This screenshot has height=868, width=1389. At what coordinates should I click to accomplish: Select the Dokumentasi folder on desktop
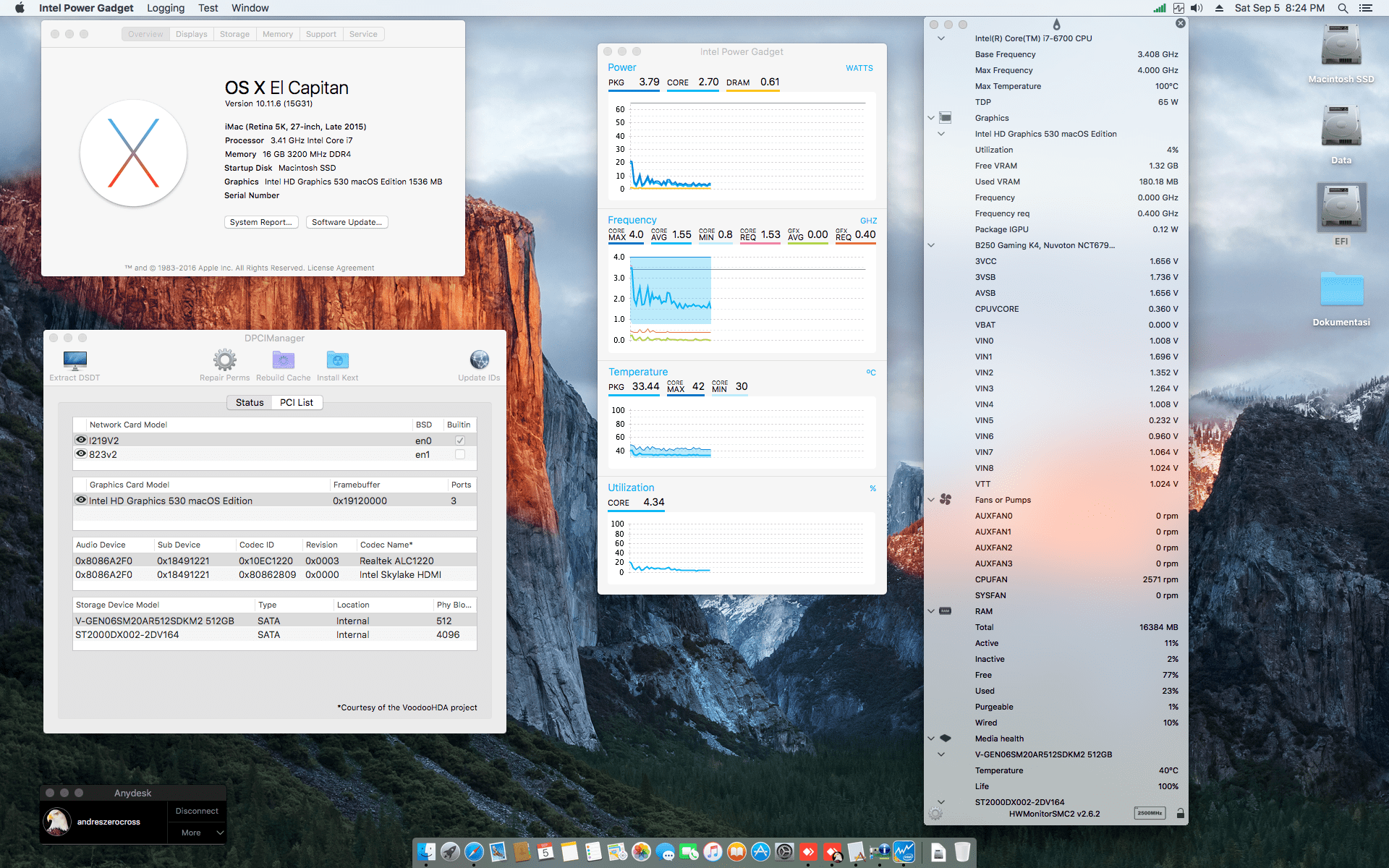[1342, 289]
